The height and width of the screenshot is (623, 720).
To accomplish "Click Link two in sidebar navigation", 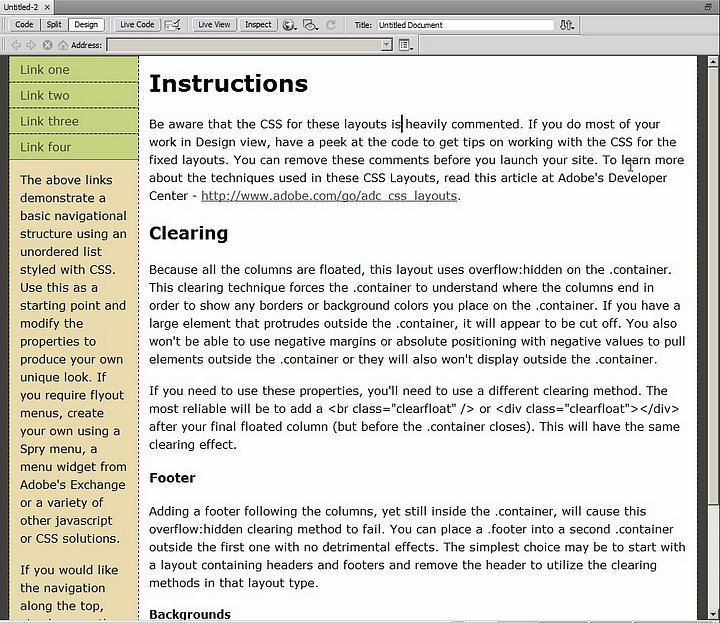I will (x=73, y=95).
